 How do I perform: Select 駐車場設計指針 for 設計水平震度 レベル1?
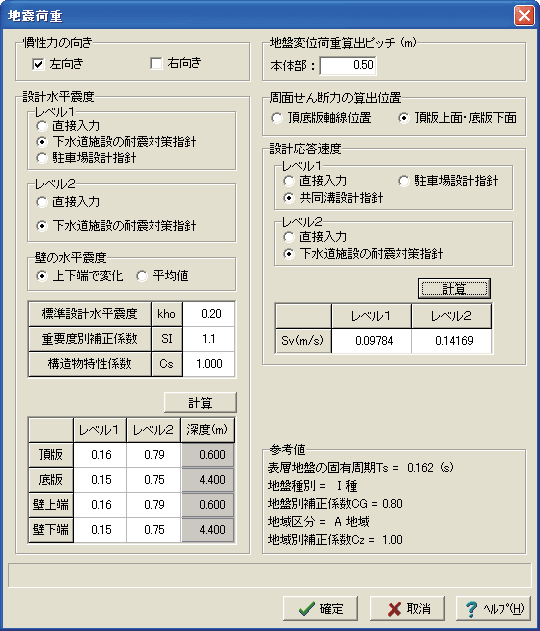[42, 158]
